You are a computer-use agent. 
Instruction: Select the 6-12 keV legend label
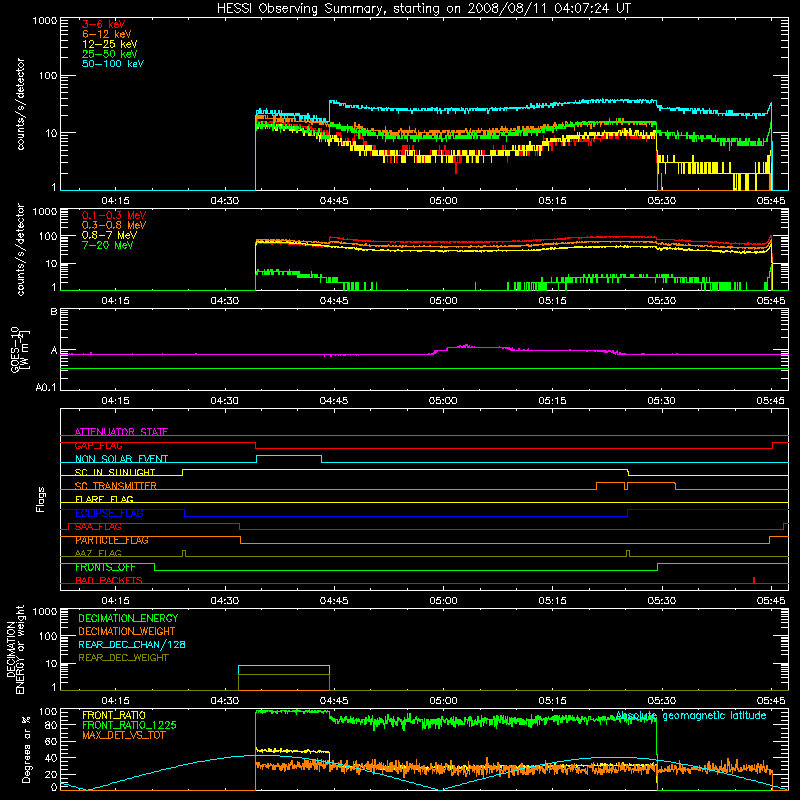107,34
